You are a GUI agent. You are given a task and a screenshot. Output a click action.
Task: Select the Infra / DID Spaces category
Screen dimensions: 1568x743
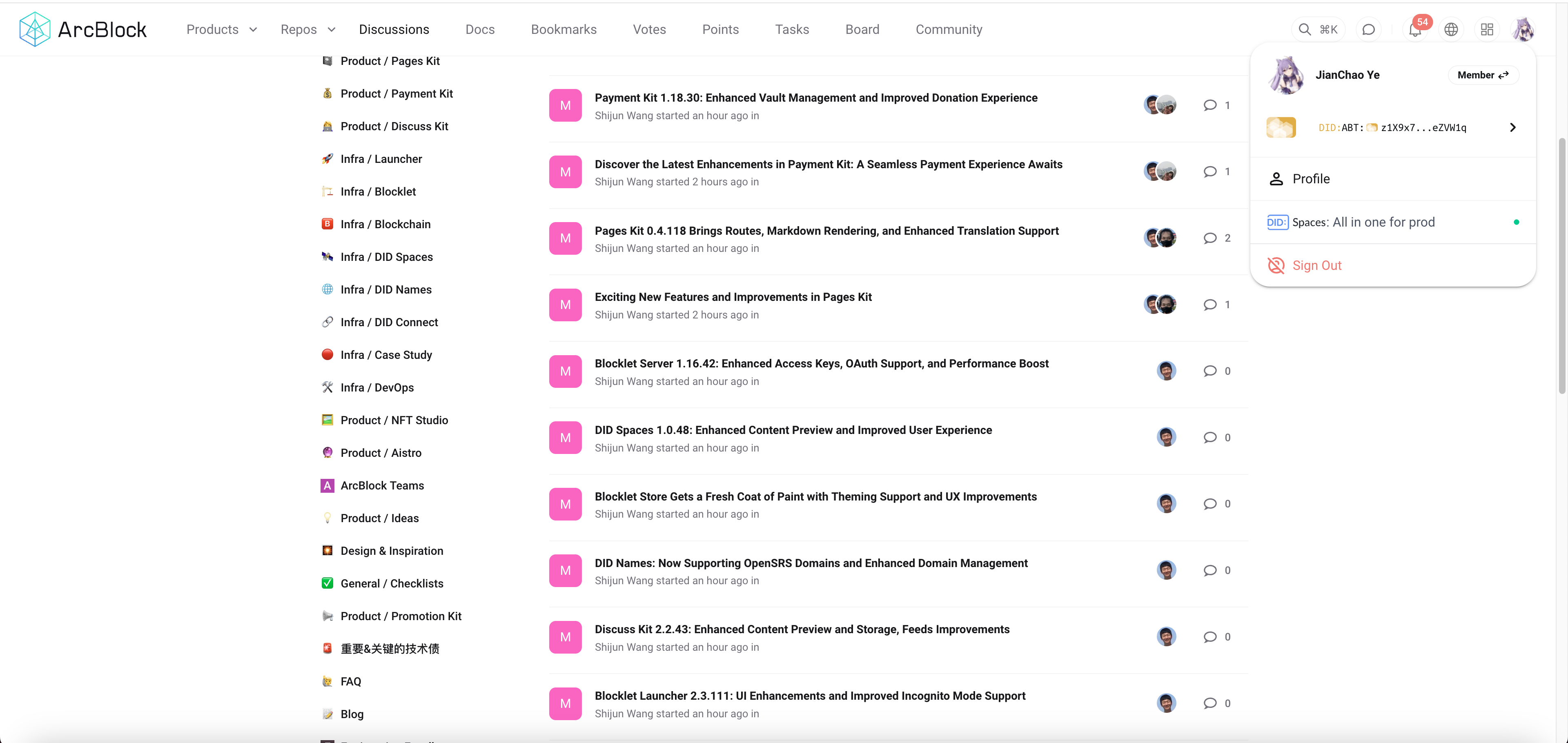click(386, 257)
